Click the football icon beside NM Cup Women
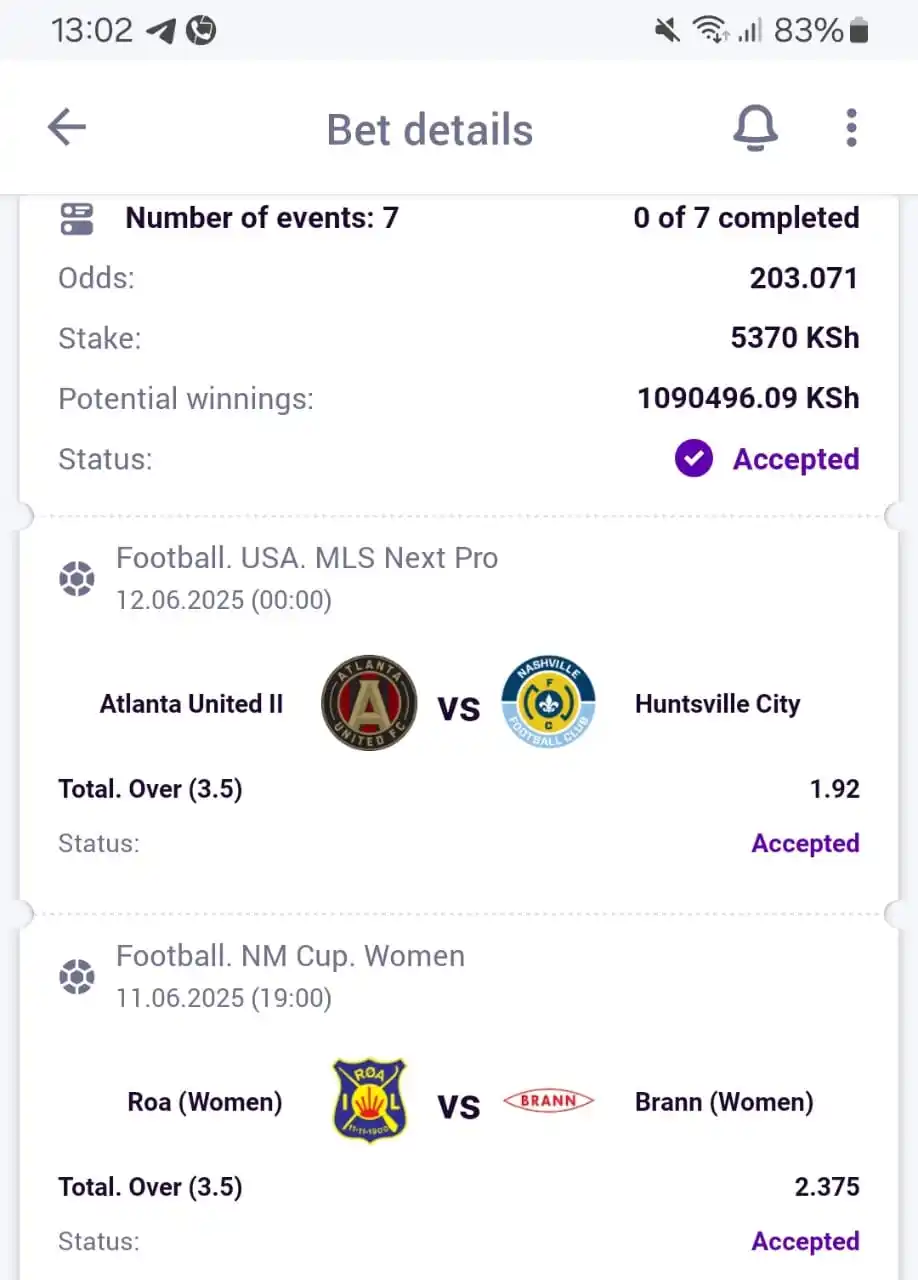 pos(77,976)
